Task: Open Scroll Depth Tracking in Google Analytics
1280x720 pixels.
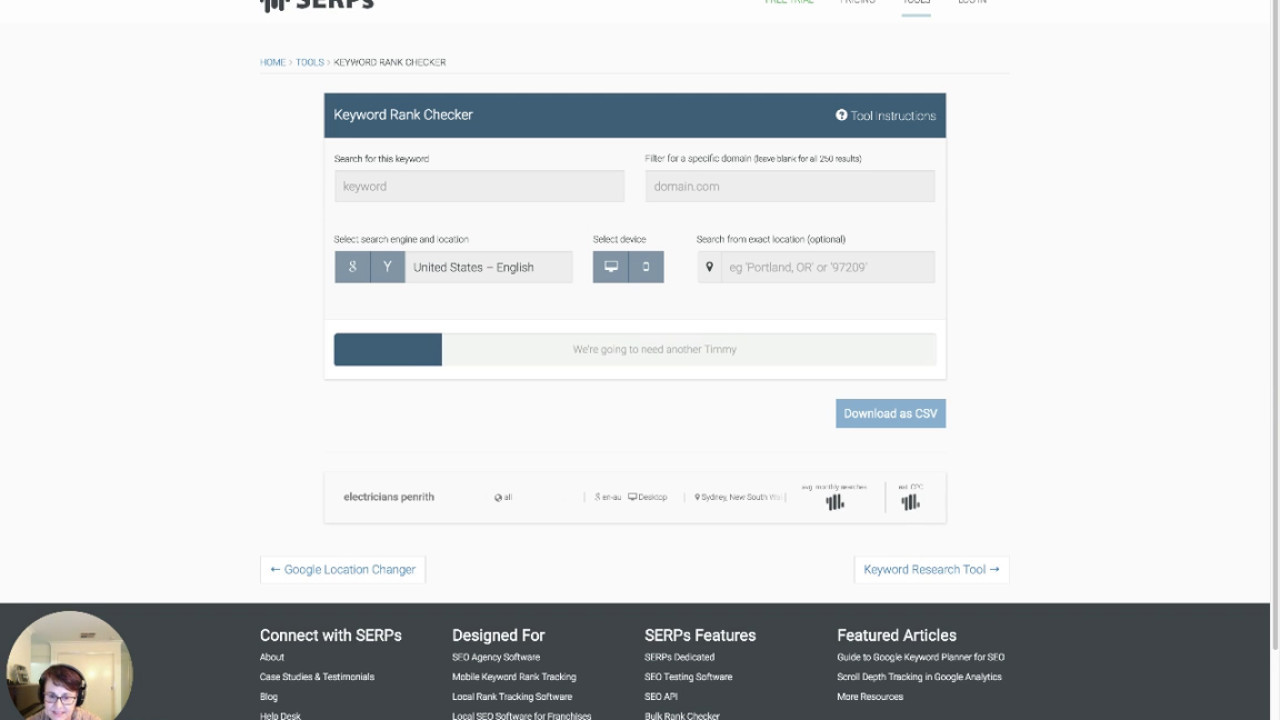Action: click(919, 677)
